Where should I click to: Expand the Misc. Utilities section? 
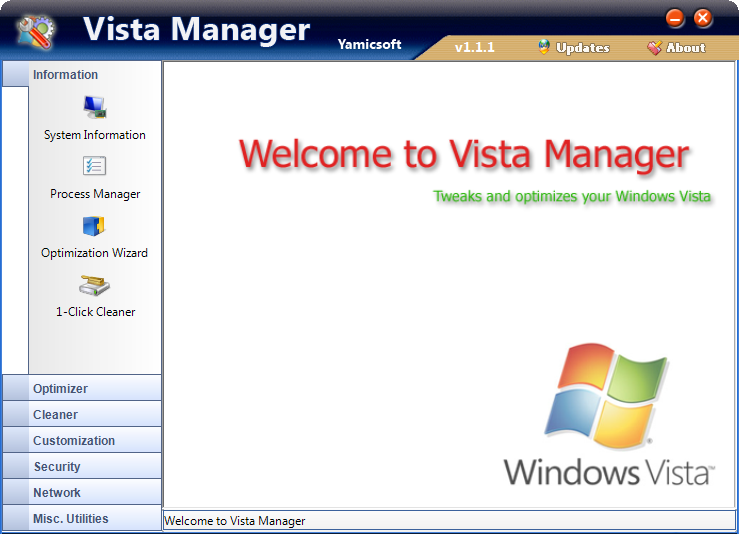[x=82, y=518]
